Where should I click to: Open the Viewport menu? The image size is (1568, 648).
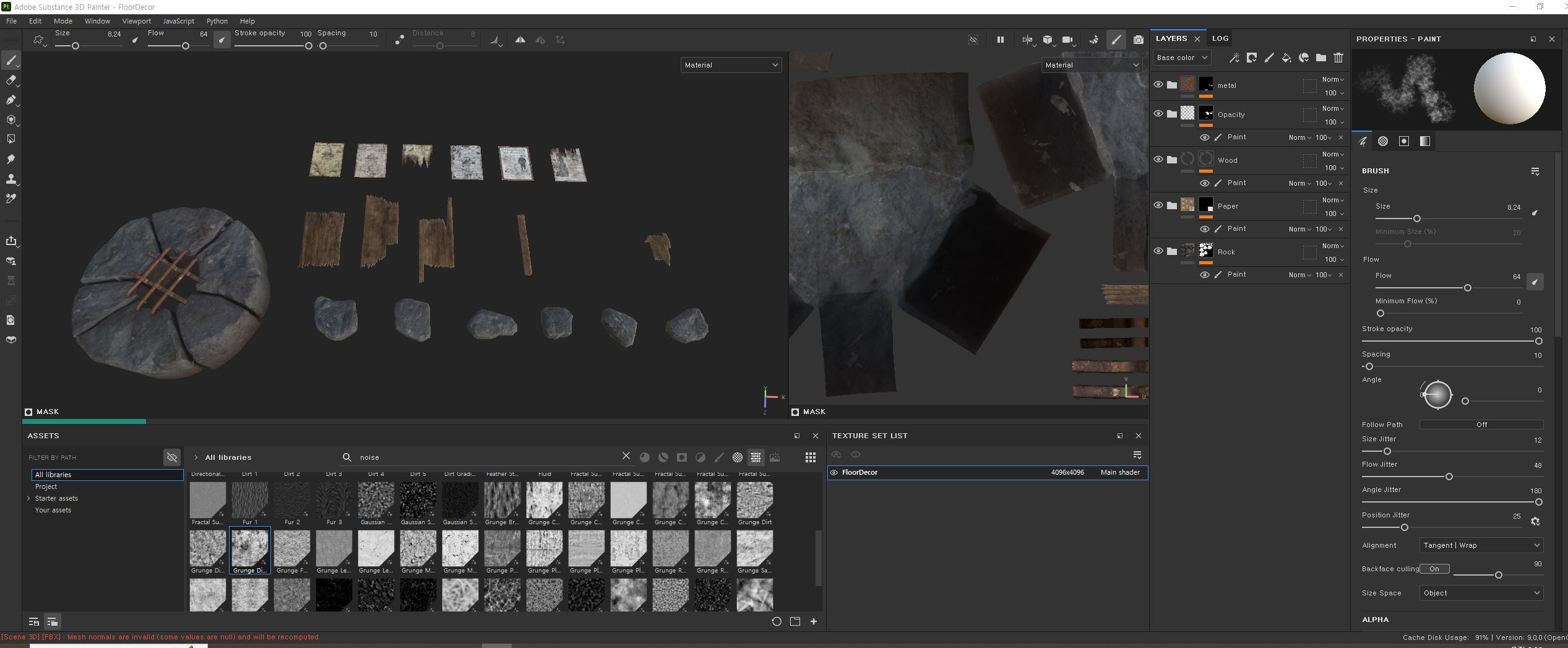coord(136,21)
